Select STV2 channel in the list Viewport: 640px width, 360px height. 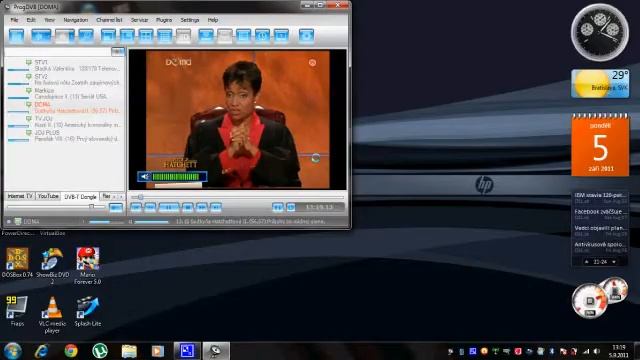[64, 80]
